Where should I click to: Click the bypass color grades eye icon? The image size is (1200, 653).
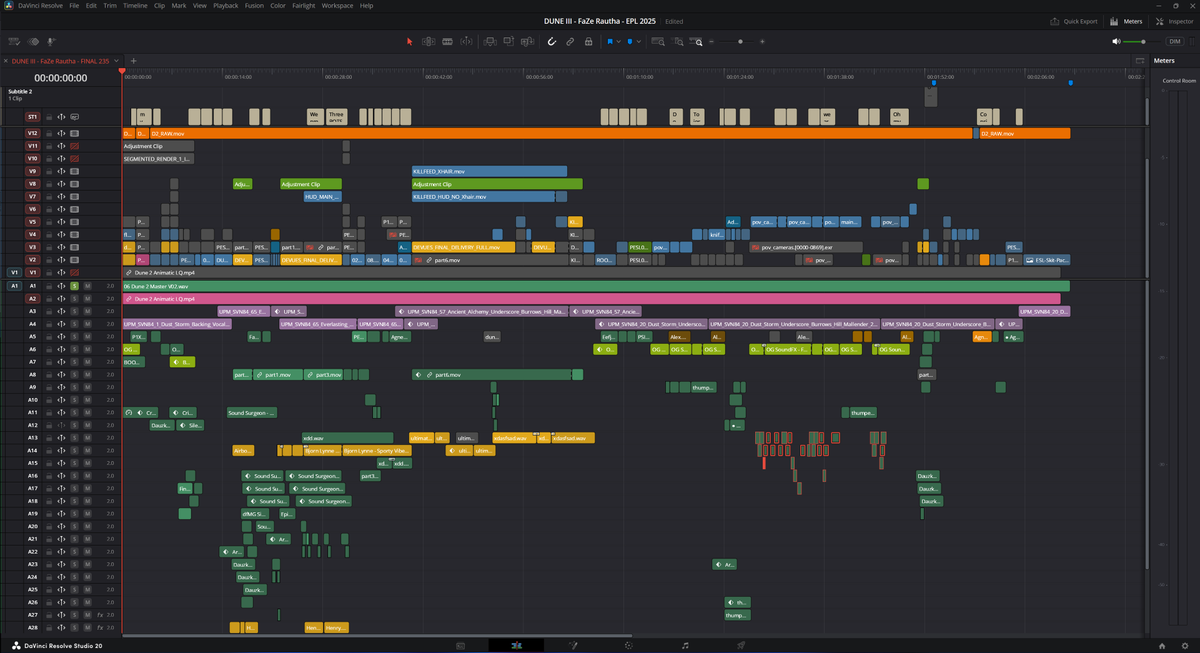click(33, 42)
